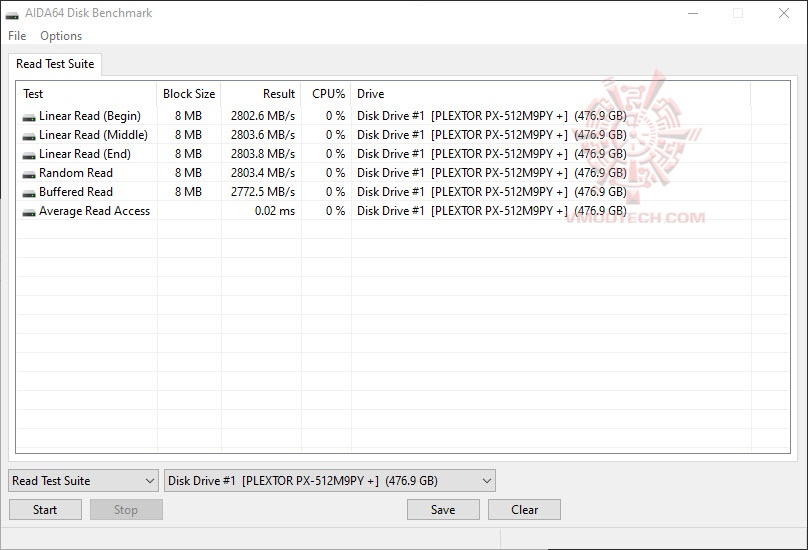808x550 pixels.
Task: Select the Read Test Suite tab
Action: (x=55, y=64)
